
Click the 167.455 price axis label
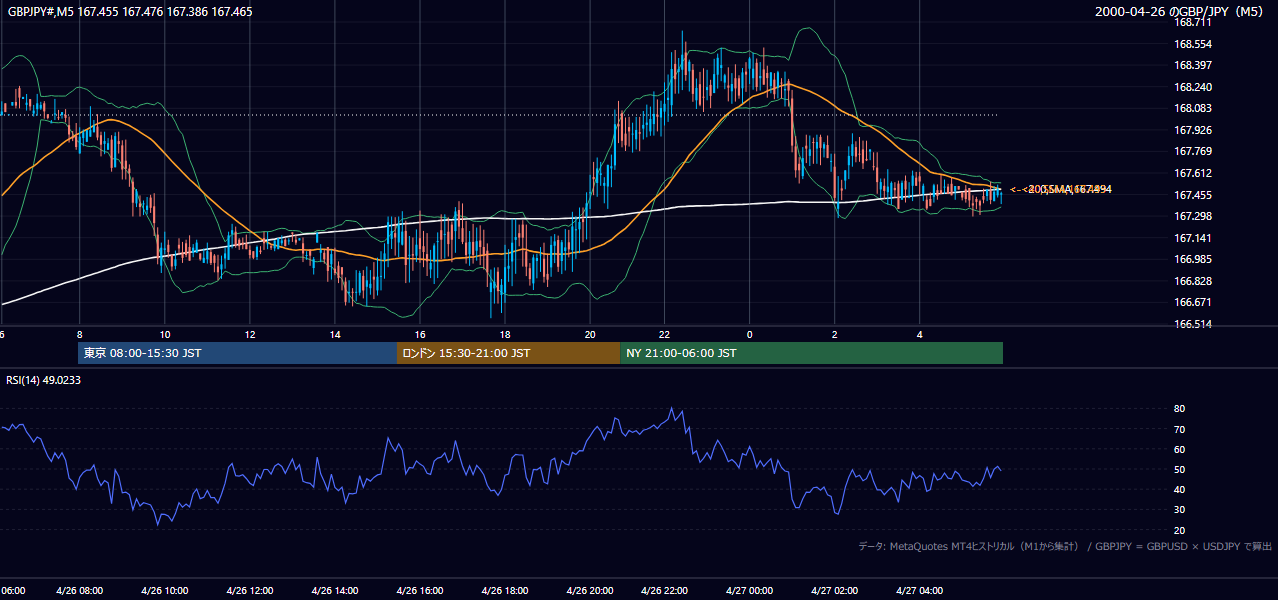[x=1192, y=195]
